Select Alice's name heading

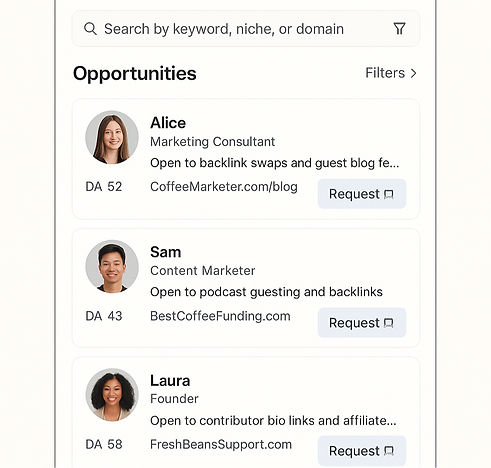(x=168, y=123)
